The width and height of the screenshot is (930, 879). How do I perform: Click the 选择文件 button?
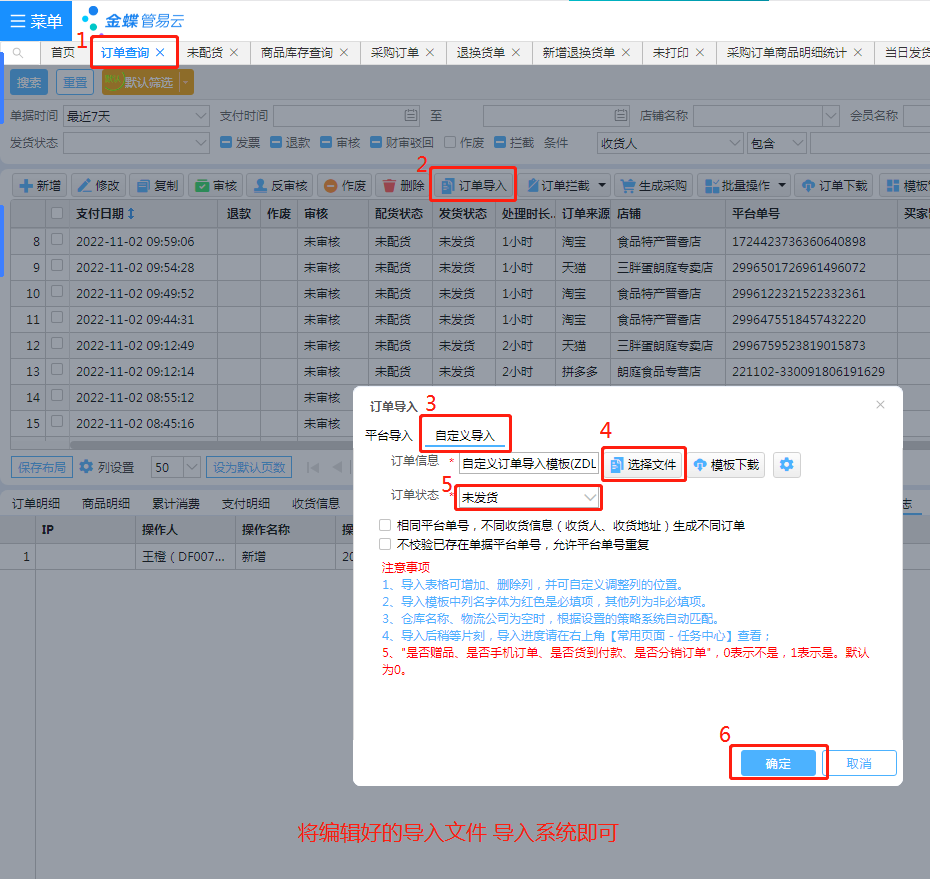point(643,464)
